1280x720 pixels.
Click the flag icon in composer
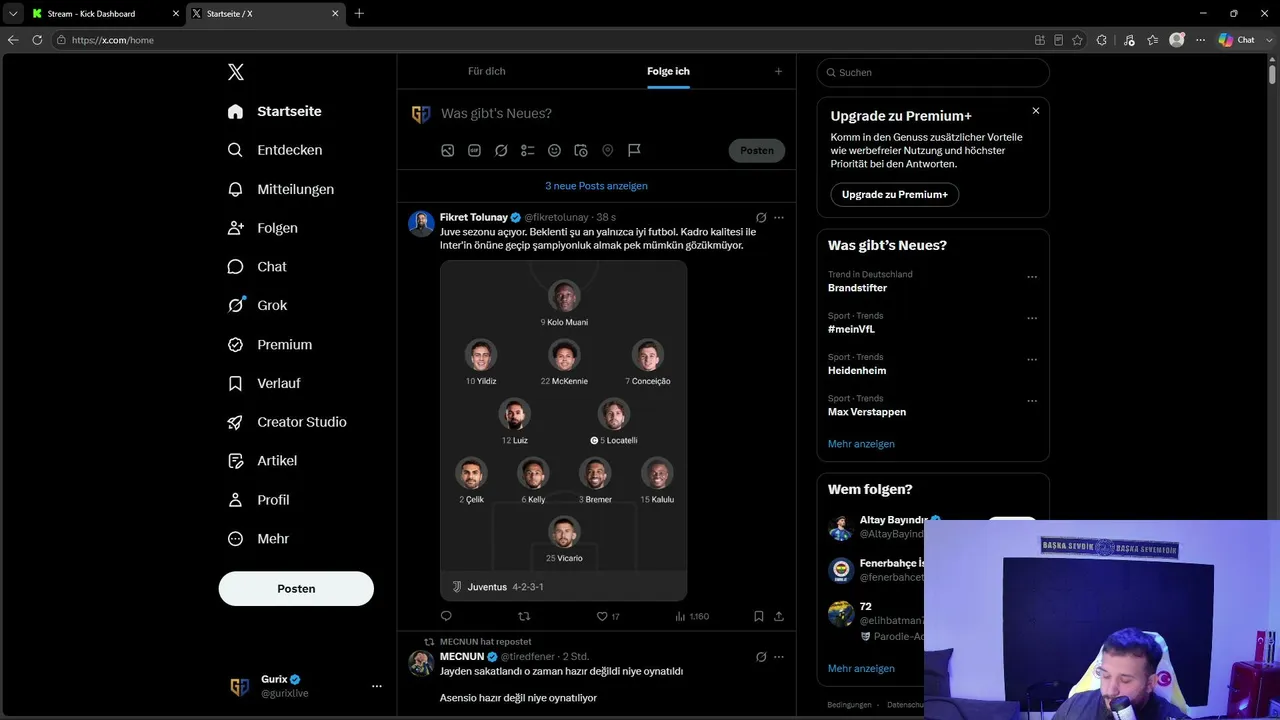click(634, 150)
